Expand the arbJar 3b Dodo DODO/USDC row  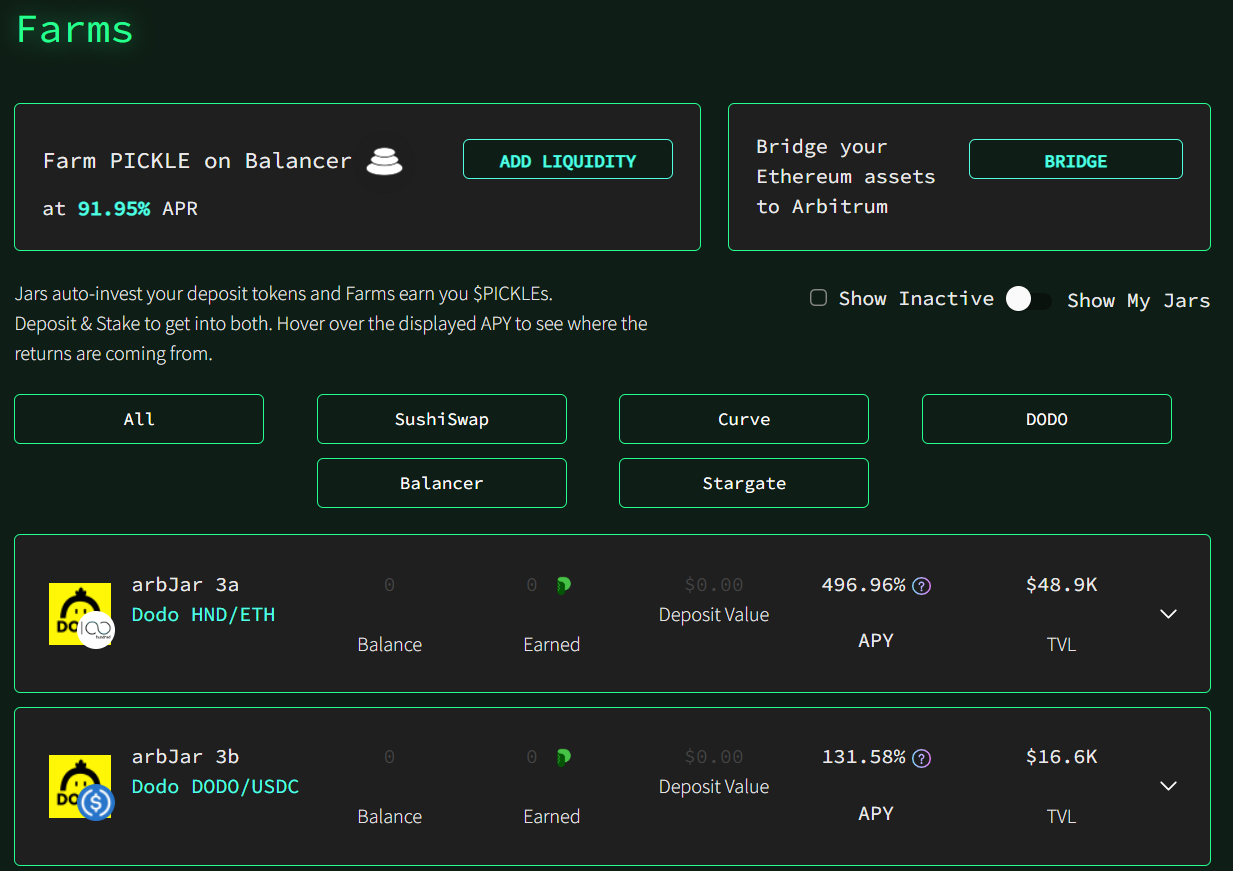coord(1168,786)
